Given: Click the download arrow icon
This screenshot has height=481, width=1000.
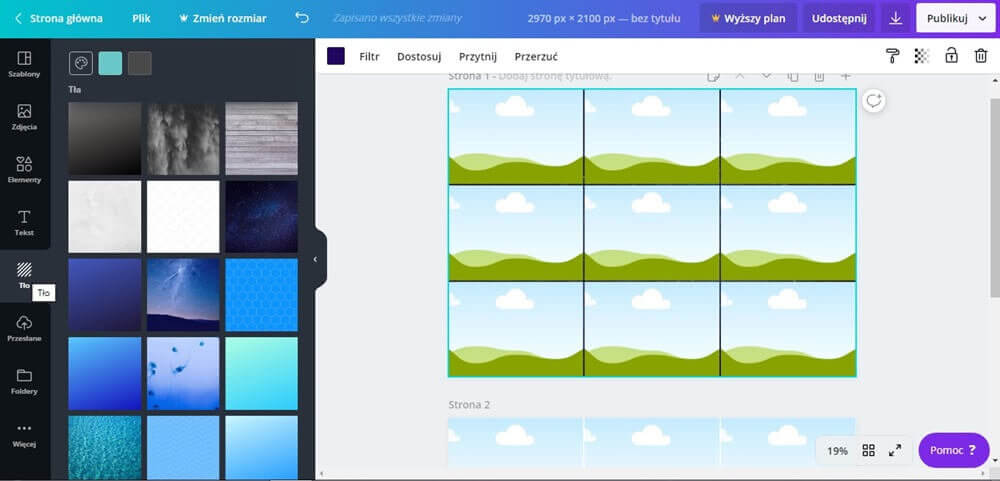Looking at the screenshot, I should point(896,18).
